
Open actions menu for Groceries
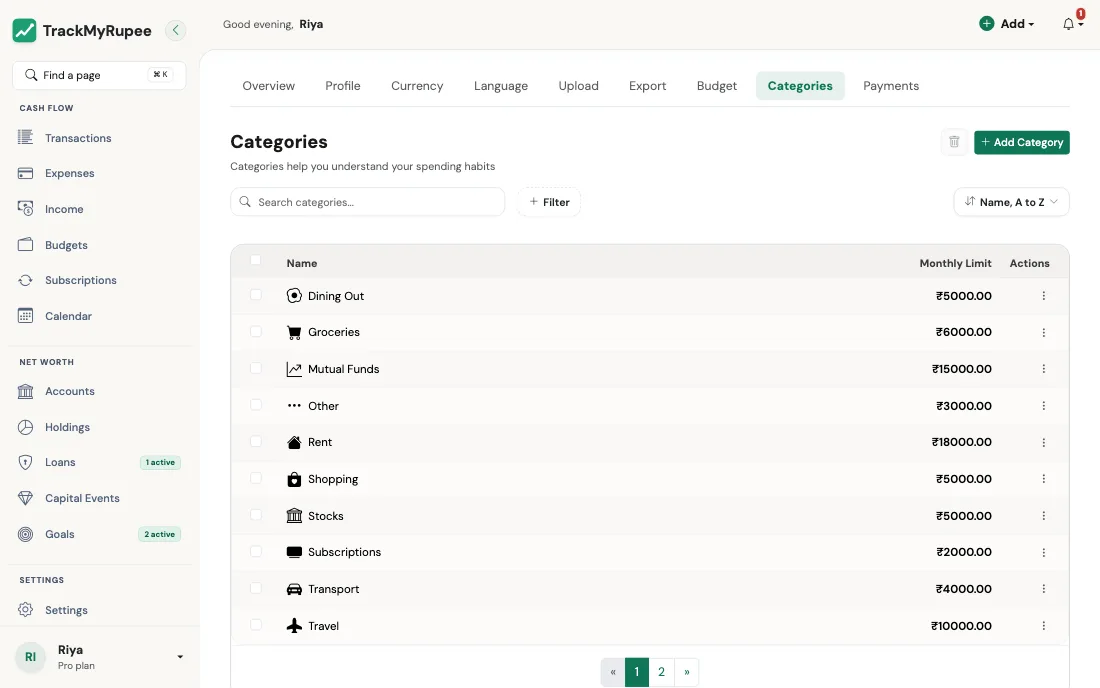pos(1043,332)
